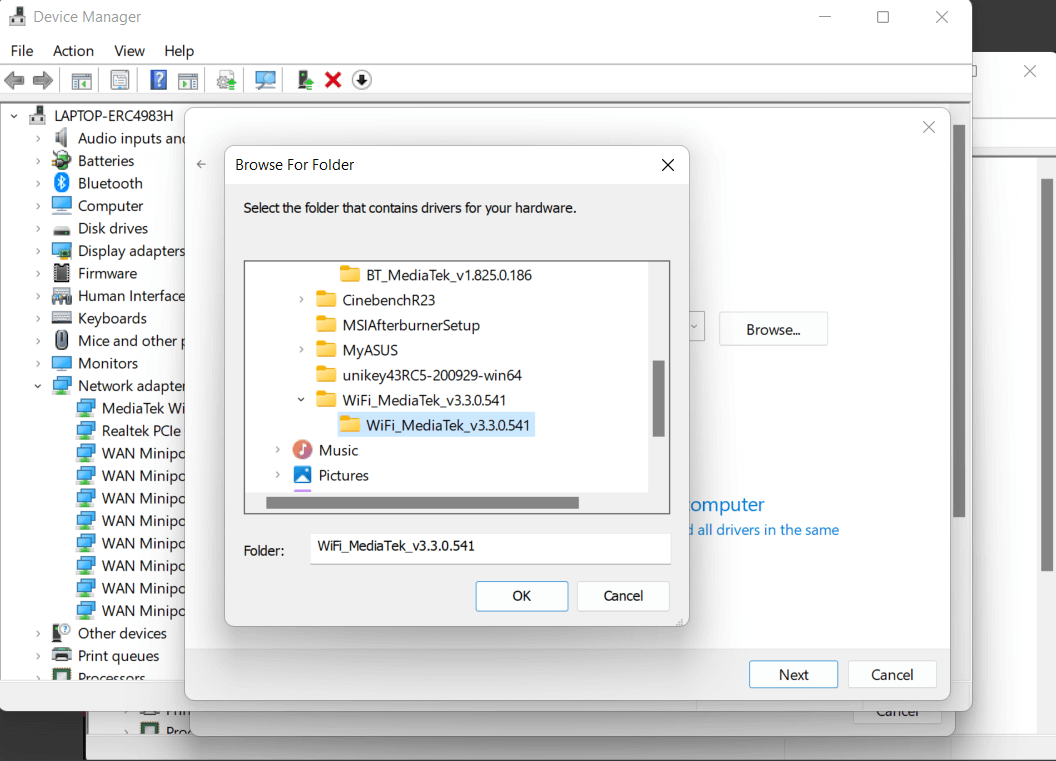Click the red X Uninstall device icon
This screenshot has width=1056, height=761.
333,80
